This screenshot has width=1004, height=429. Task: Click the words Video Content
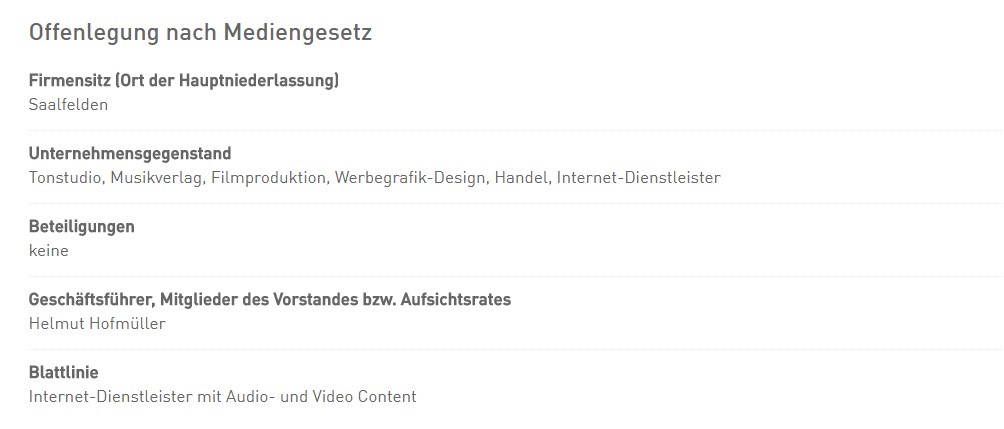pyautogui.click(x=364, y=397)
